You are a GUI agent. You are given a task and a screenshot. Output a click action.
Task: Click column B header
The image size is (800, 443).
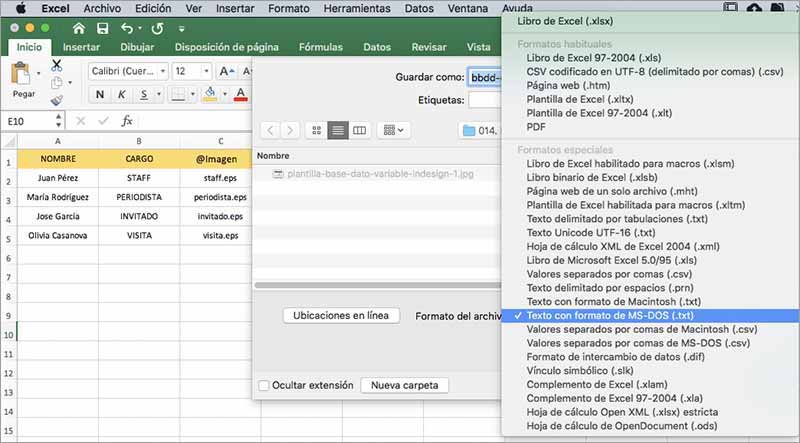[139, 141]
